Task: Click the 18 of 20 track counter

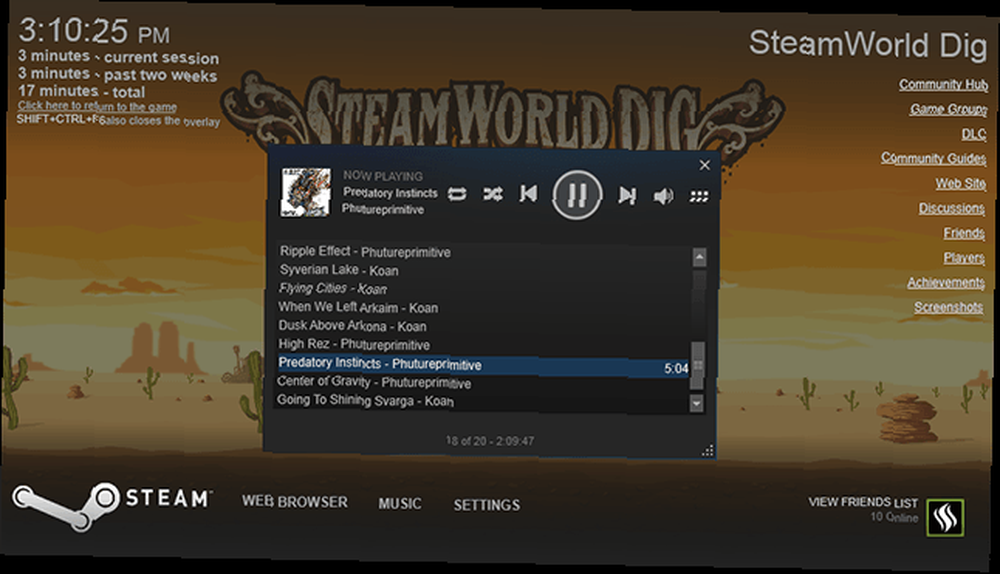Action: (x=490, y=441)
